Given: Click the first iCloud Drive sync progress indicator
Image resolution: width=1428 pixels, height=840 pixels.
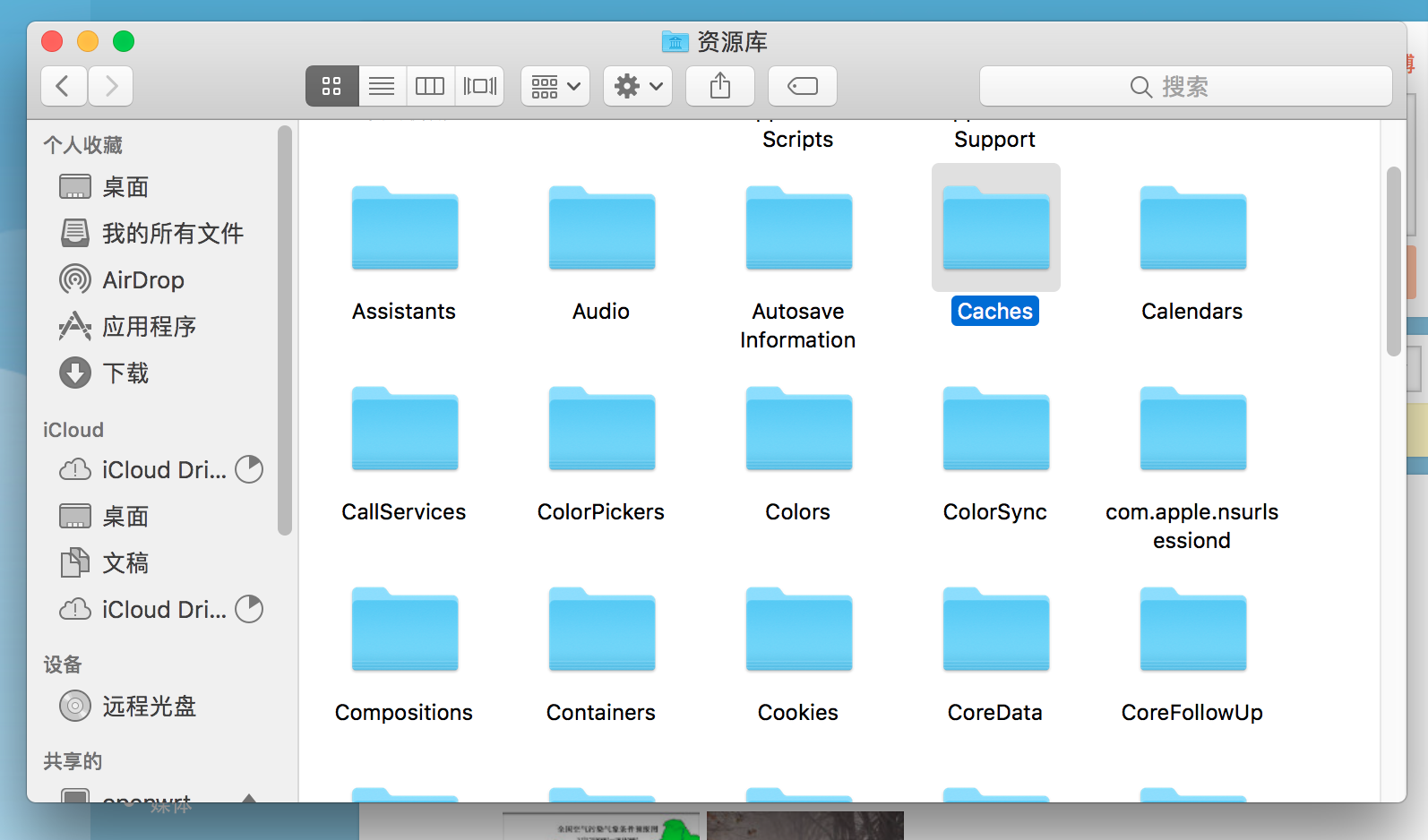Looking at the screenshot, I should [x=249, y=469].
